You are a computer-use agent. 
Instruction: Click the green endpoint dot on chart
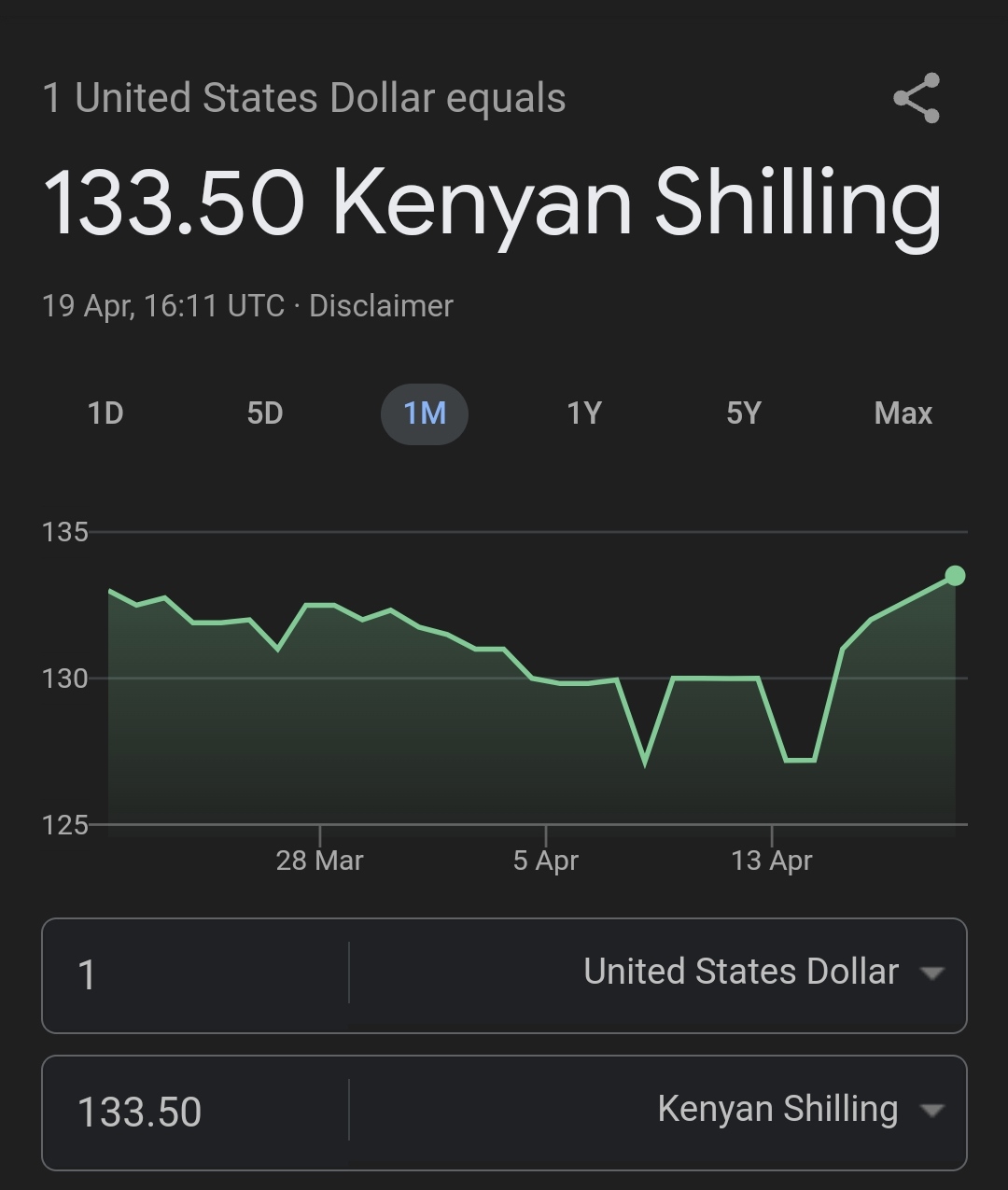pos(955,576)
